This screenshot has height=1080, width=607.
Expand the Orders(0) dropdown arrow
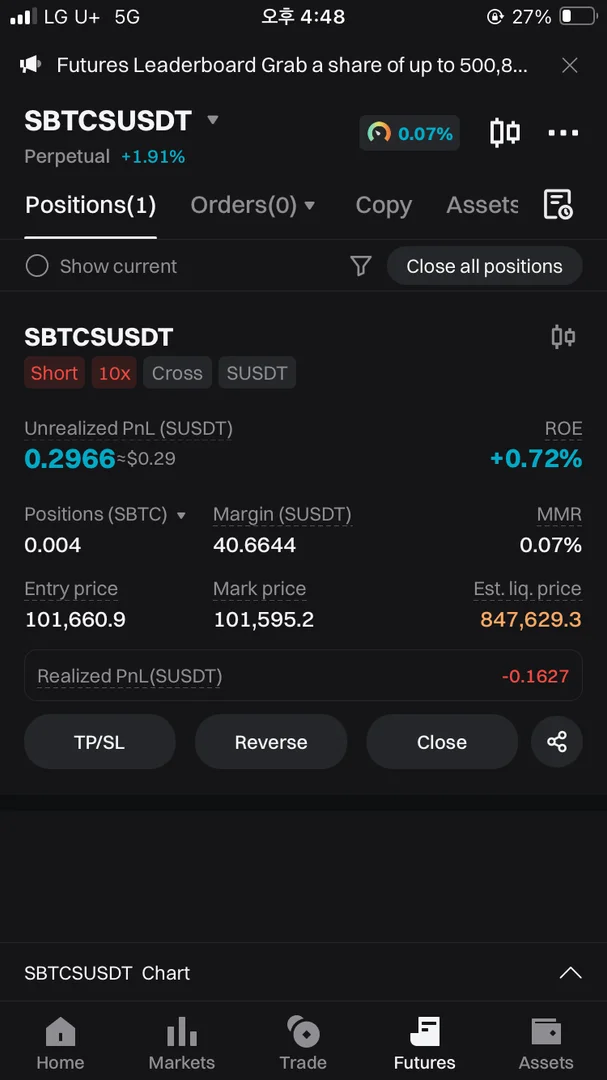click(x=310, y=206)
